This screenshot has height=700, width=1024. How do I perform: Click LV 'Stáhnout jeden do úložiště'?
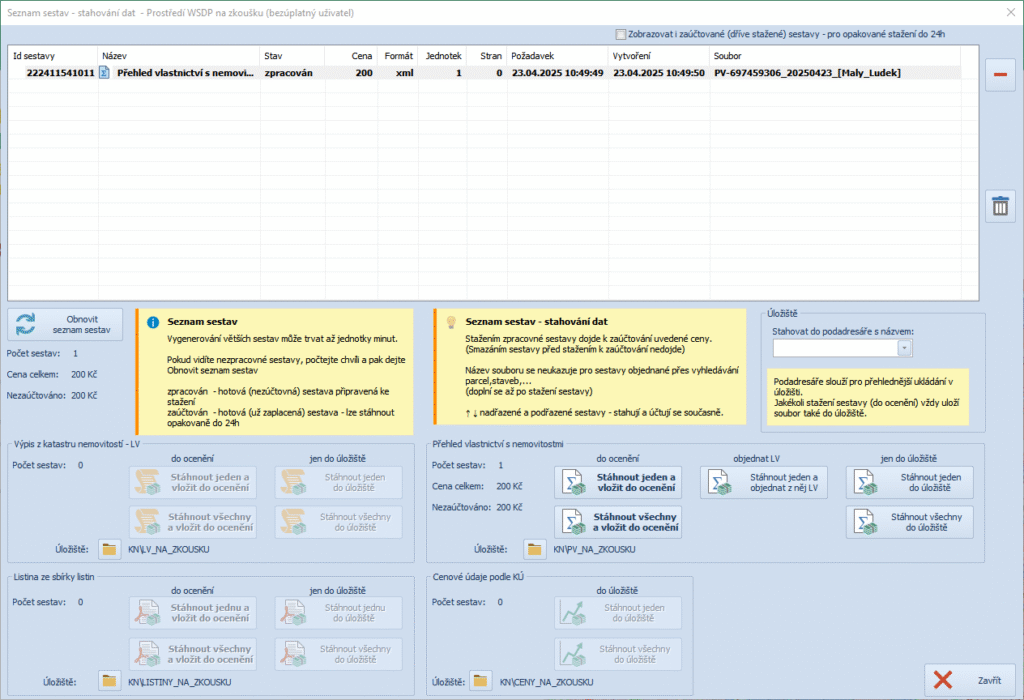coord(338,483)
